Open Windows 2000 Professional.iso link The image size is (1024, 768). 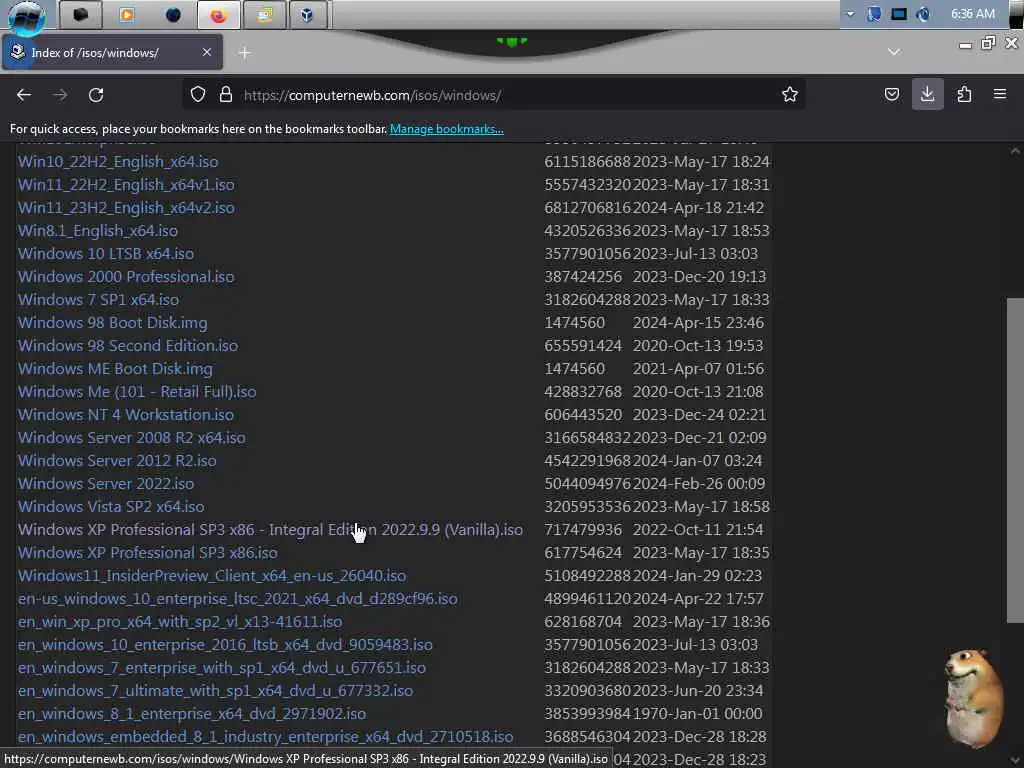(126, 276)
